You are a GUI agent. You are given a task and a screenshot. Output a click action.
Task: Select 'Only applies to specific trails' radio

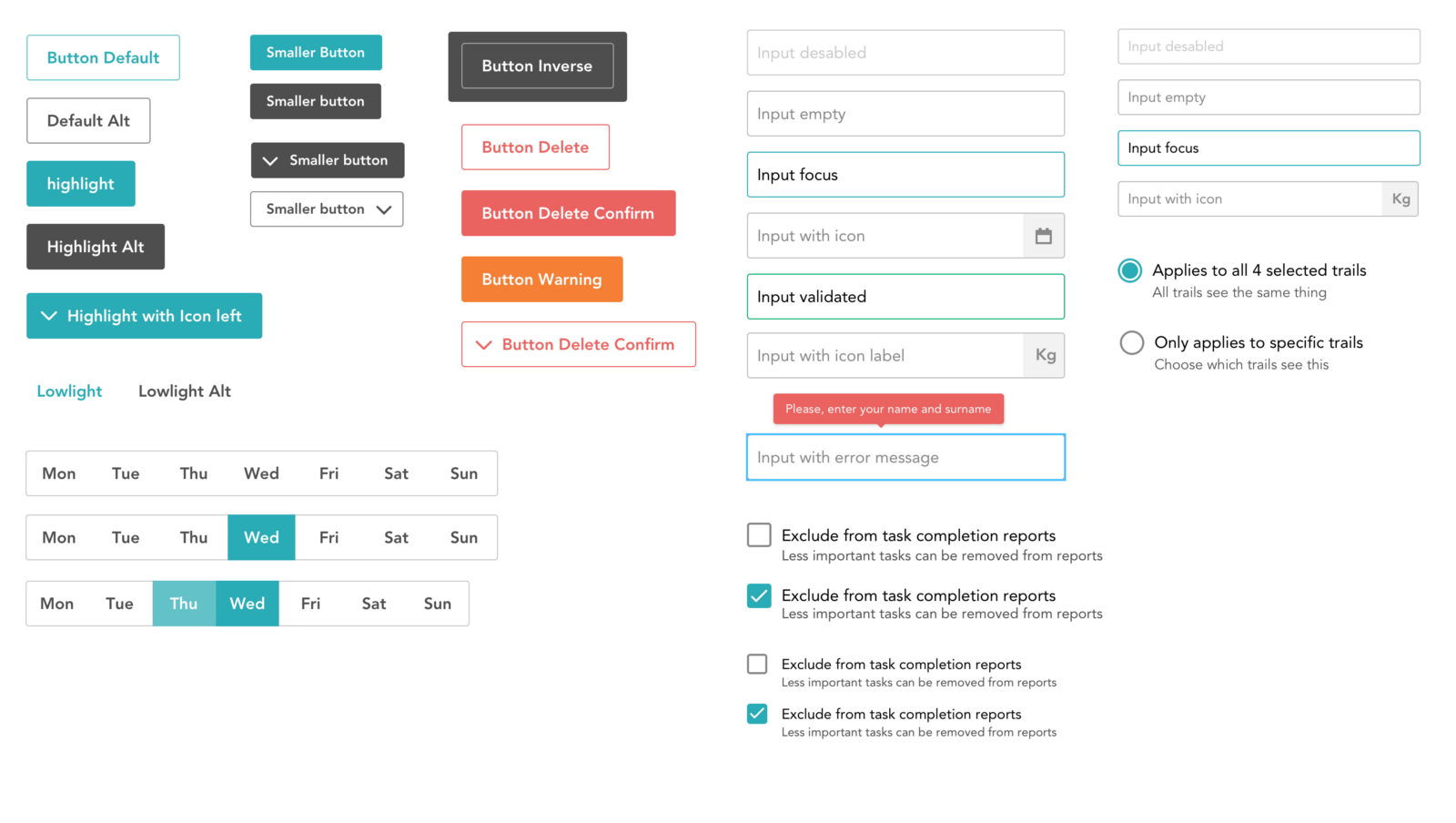[1132, 342]
